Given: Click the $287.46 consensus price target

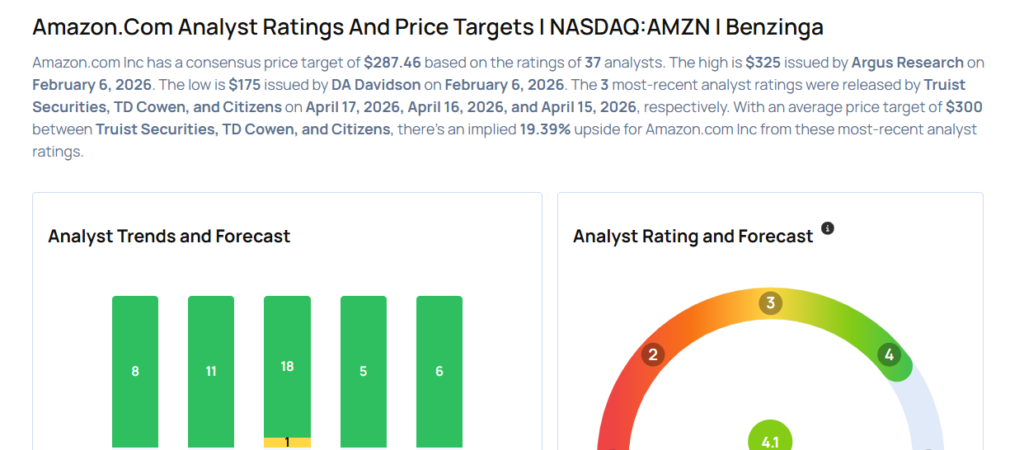Looking at the screenshot, I should [392, 62].
